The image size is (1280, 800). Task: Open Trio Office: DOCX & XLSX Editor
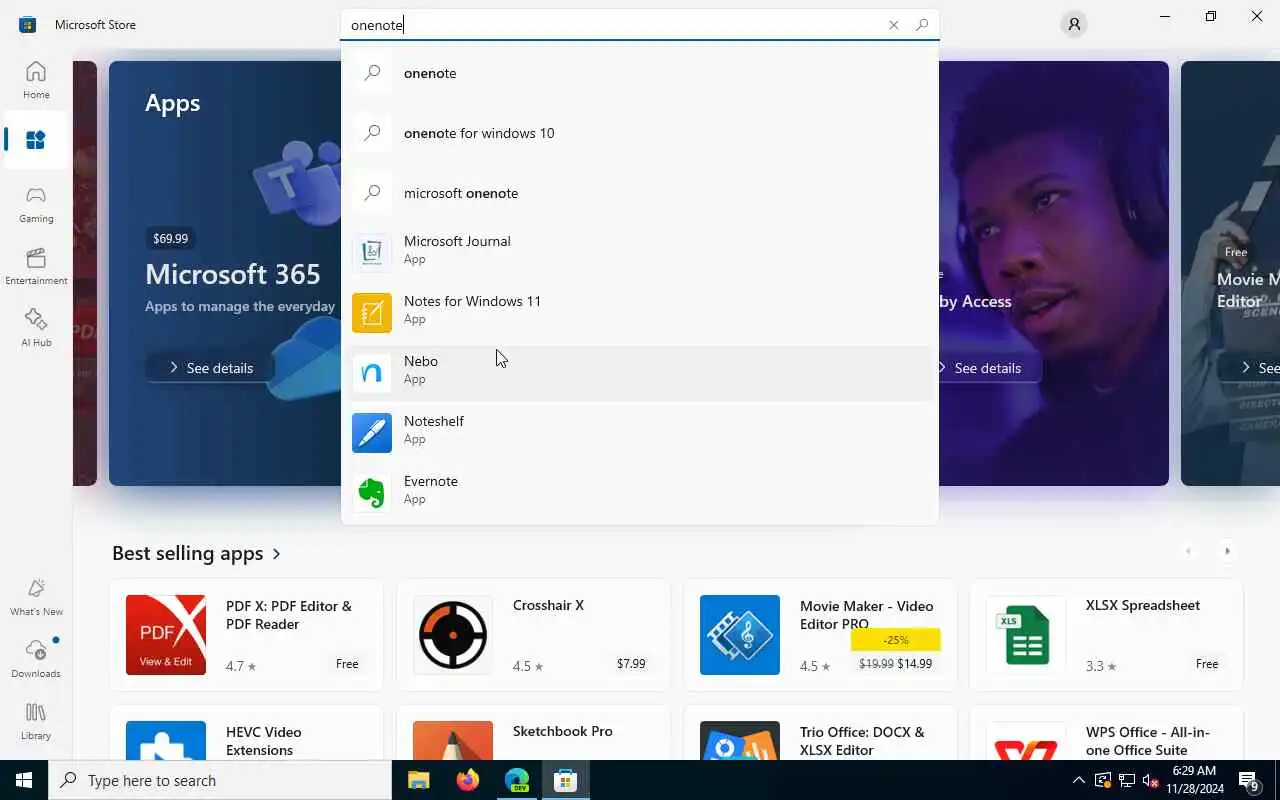point(820,733)
